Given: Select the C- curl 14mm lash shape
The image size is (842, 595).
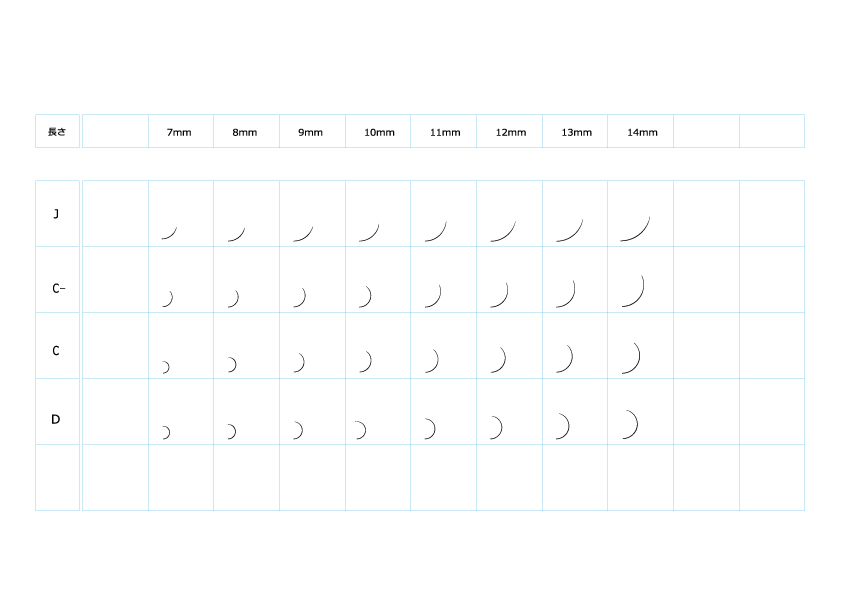Looking at the screenshot, I should (x=634, y=291).
